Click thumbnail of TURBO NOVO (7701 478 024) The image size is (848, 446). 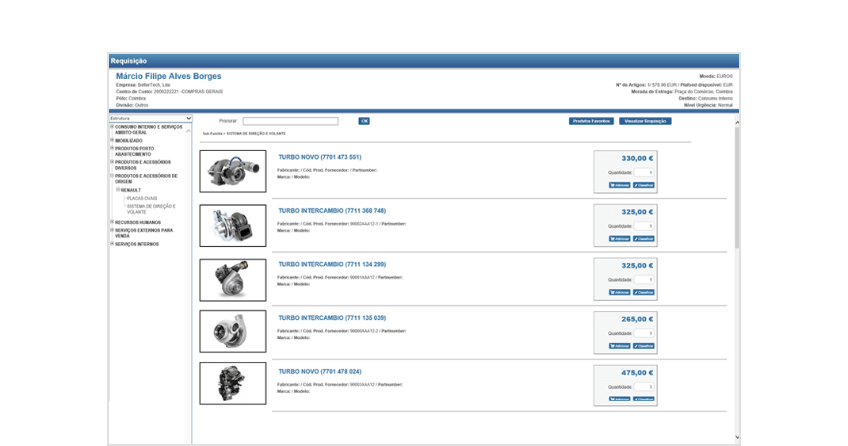click(x=233, y=383)
